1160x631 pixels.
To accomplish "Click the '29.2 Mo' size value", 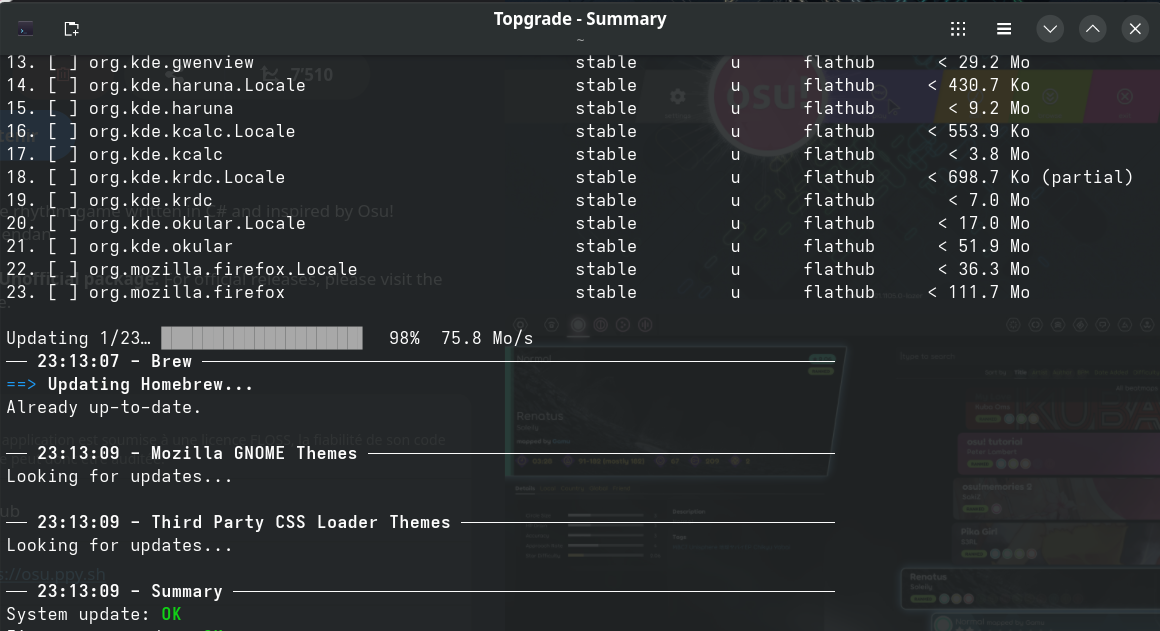I will [994, 62].
